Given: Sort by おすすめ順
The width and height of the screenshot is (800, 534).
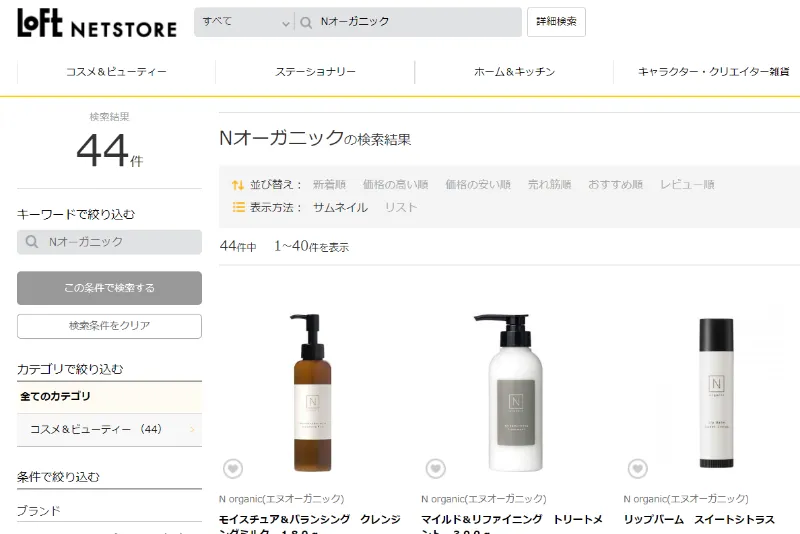Looking at the screenshot, I should click(615, 185).
